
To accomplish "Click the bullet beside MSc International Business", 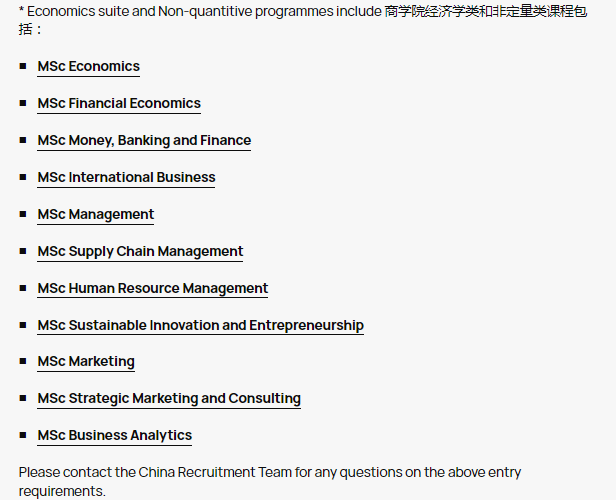I will click(23, 177).
